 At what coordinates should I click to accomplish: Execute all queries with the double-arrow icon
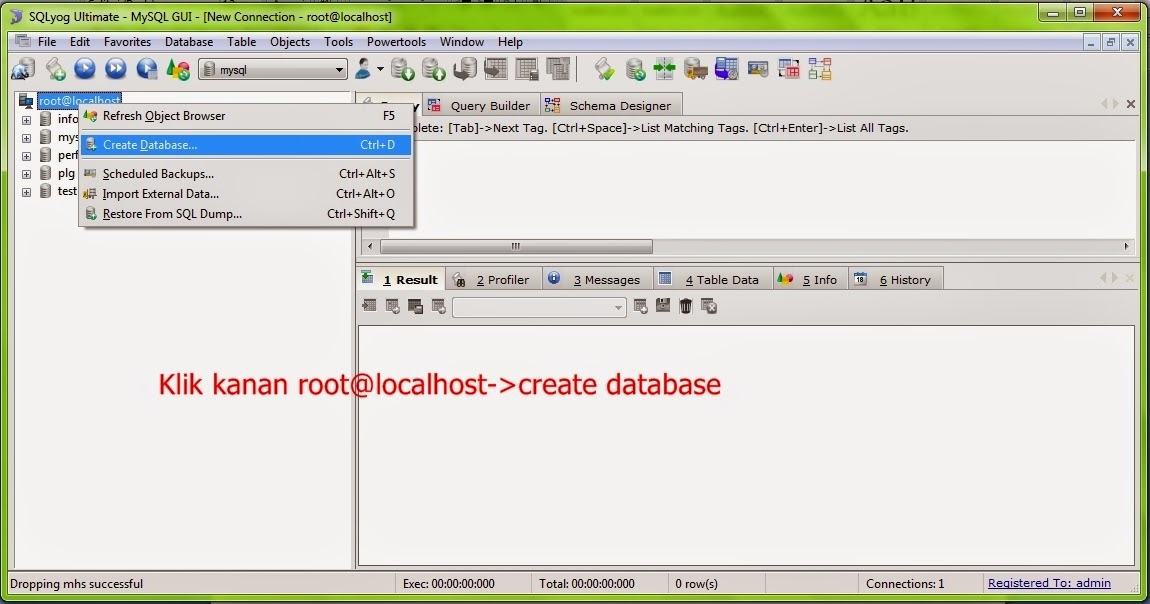116,69
